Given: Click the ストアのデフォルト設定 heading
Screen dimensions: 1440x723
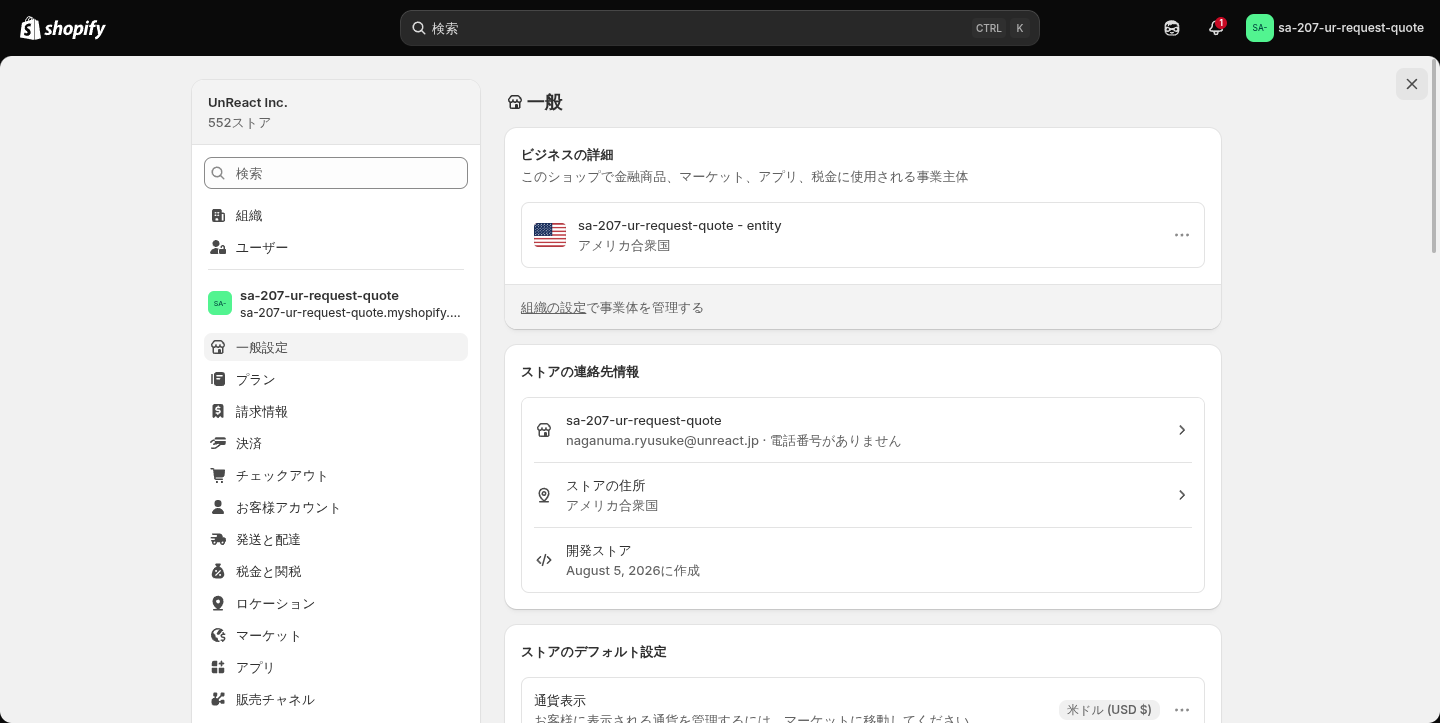Looking at the screenshot, I should pos(594,652).
